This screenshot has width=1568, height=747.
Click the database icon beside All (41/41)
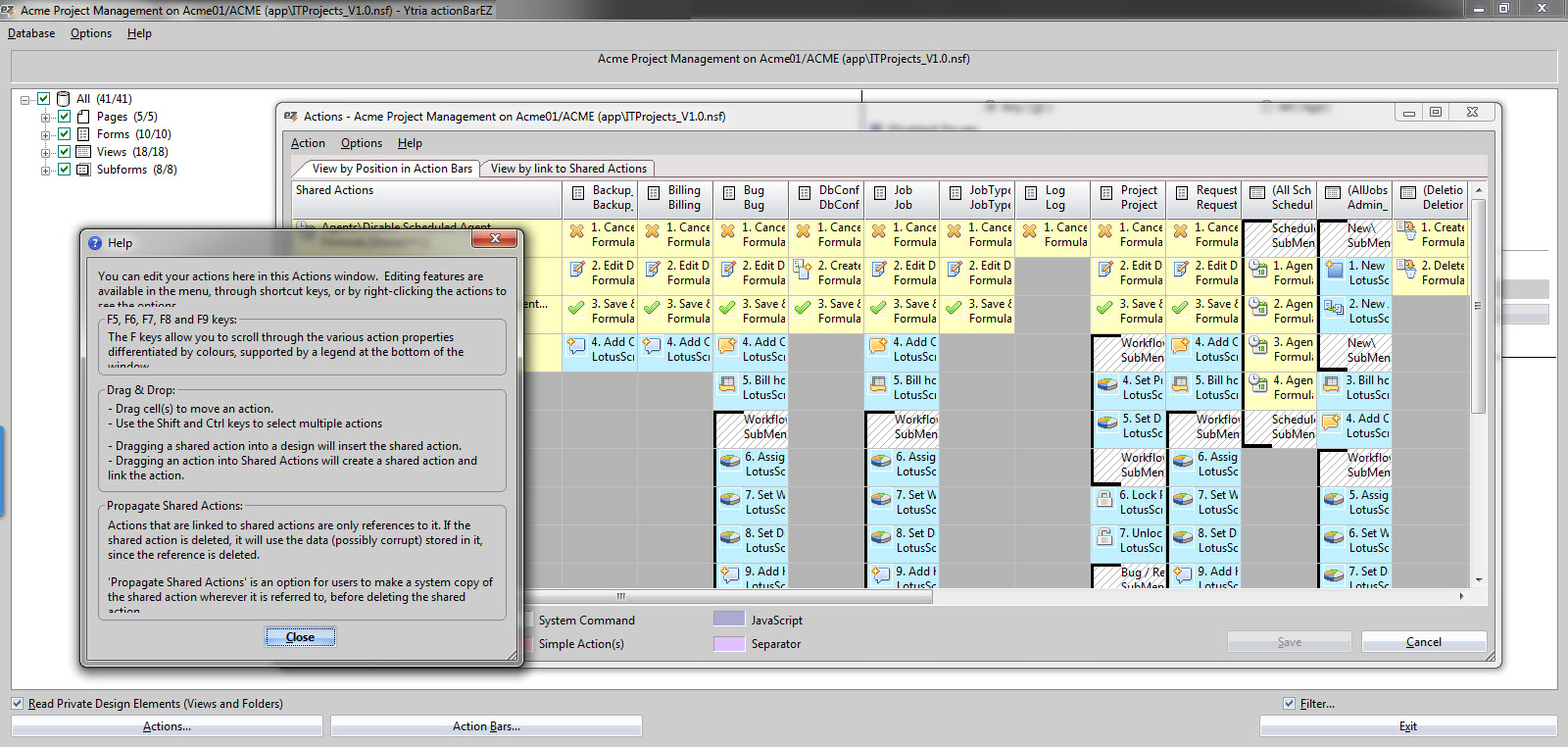[63, 99]
